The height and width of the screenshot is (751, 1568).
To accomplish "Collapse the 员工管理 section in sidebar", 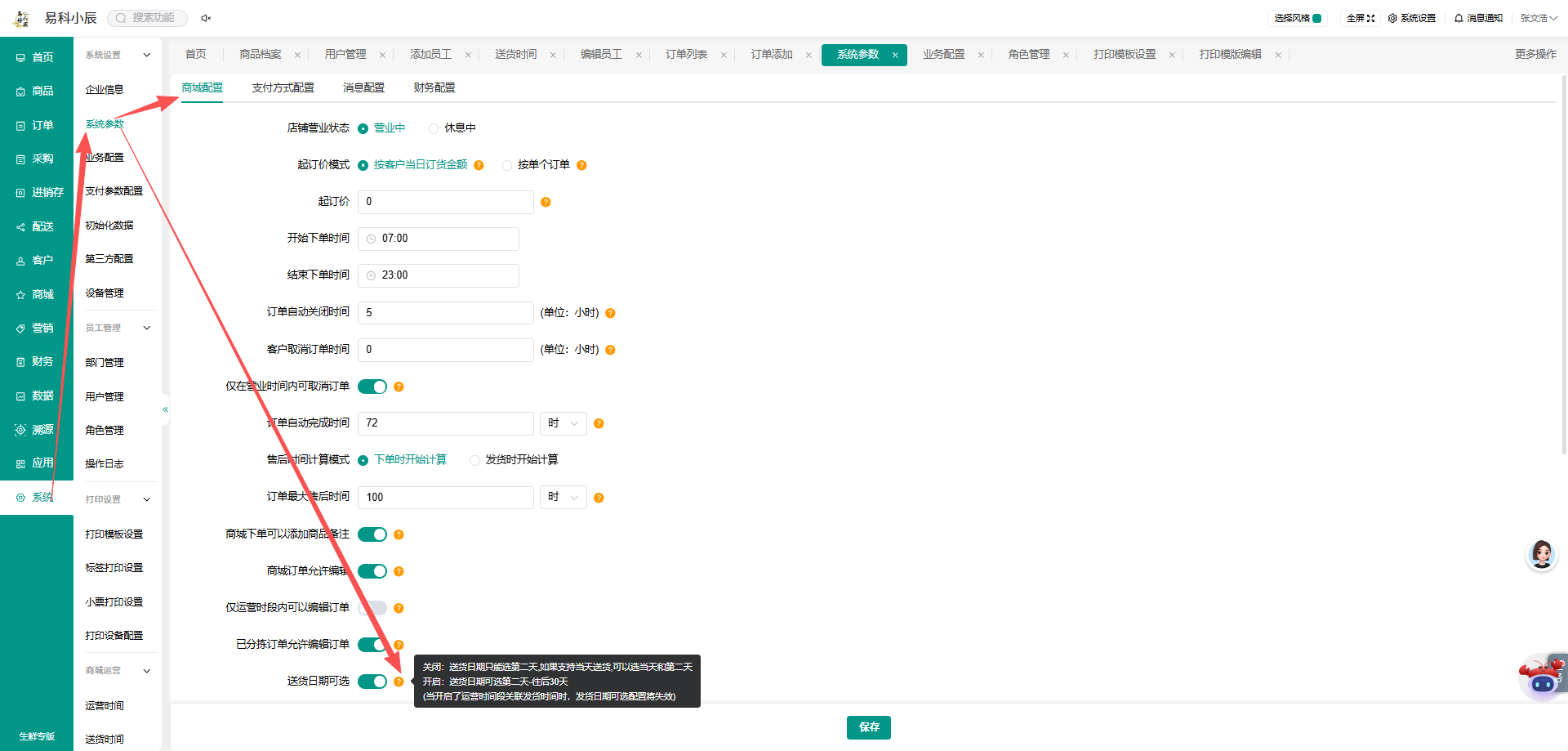I will (147, 329).
